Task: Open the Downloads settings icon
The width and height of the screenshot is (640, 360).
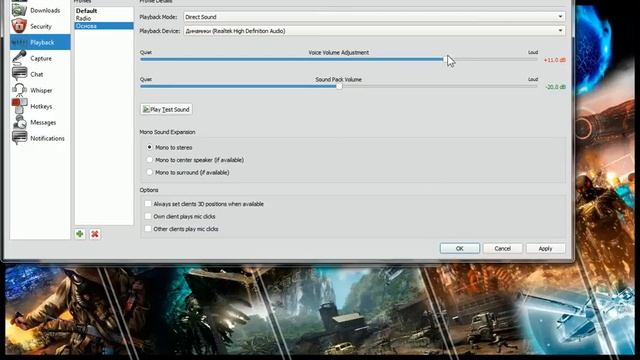Action: coord(19,10)
